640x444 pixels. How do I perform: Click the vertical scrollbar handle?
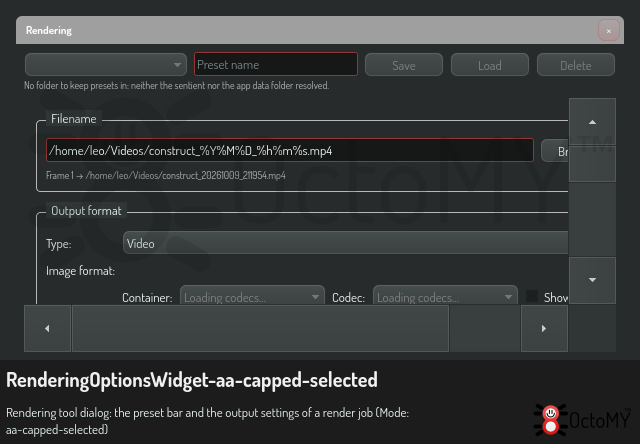click(592, 164)
